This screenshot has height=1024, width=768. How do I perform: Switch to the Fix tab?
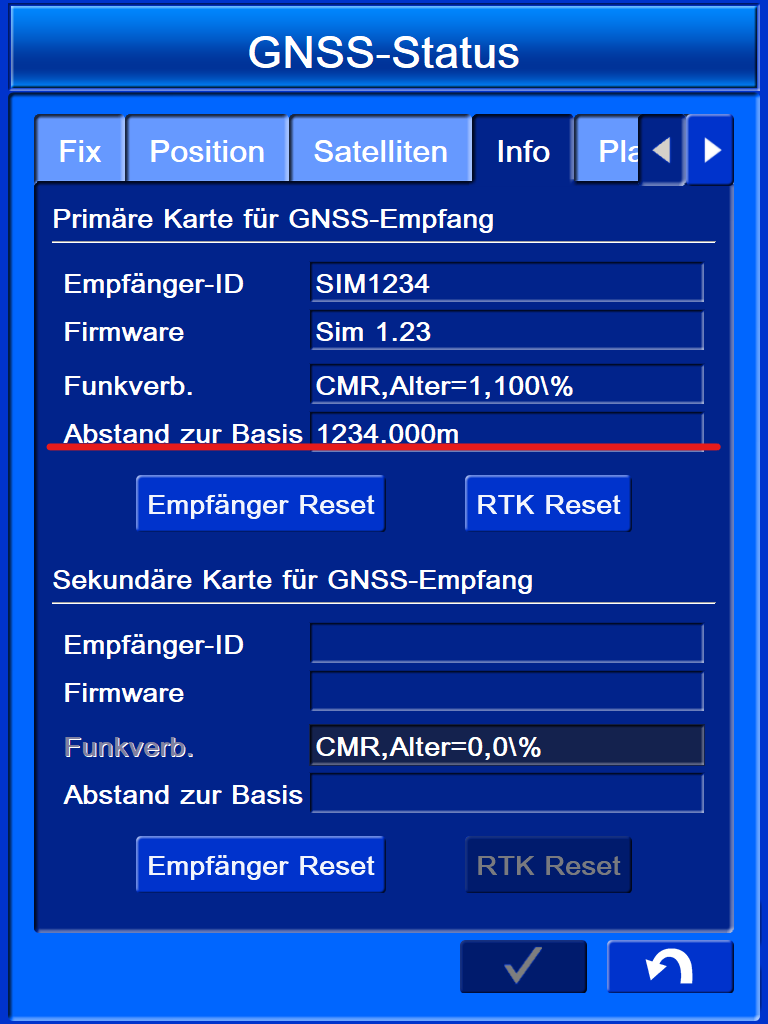80,151
